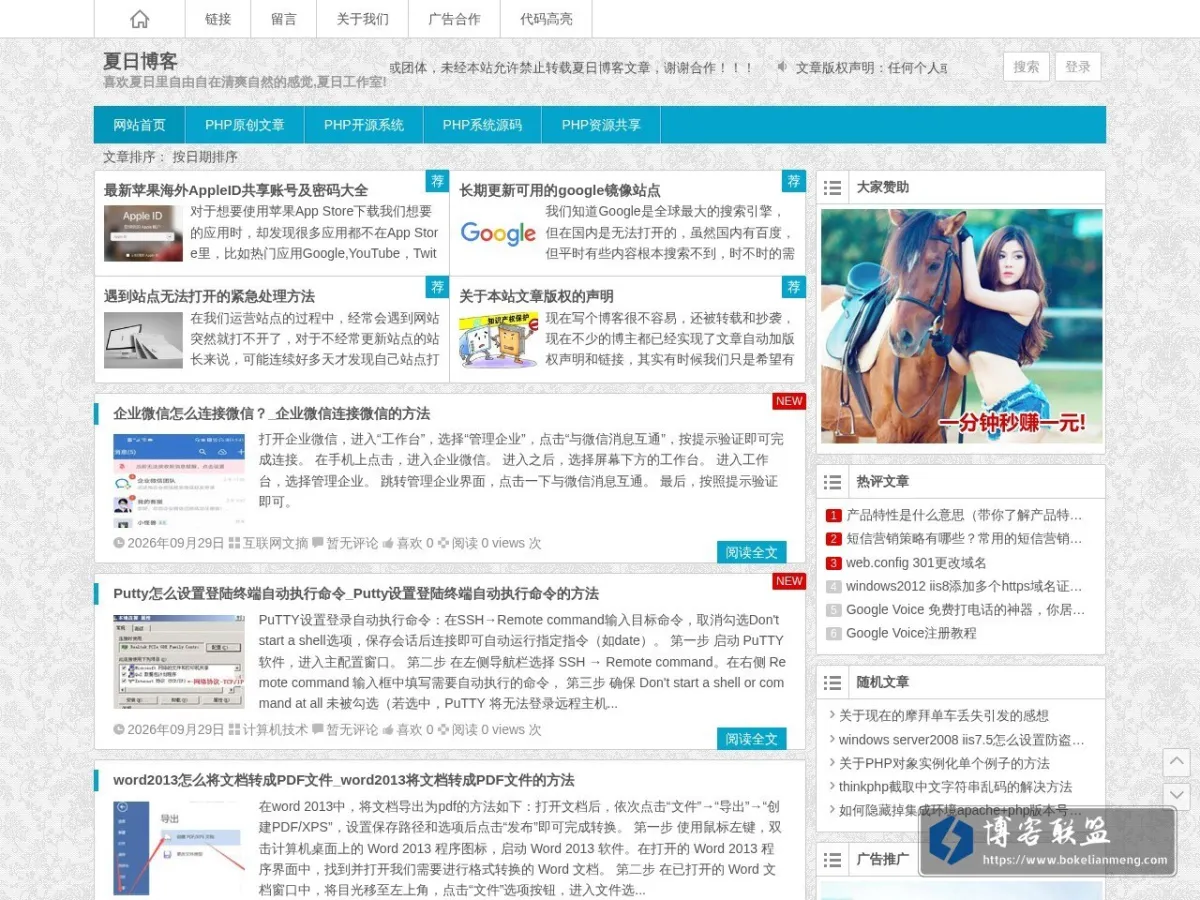This screenshot has height=900, width=1200.
Task: Open article 长期更新可用的google镜像站点
Action: pyautogui.click(x=560, y=190)
